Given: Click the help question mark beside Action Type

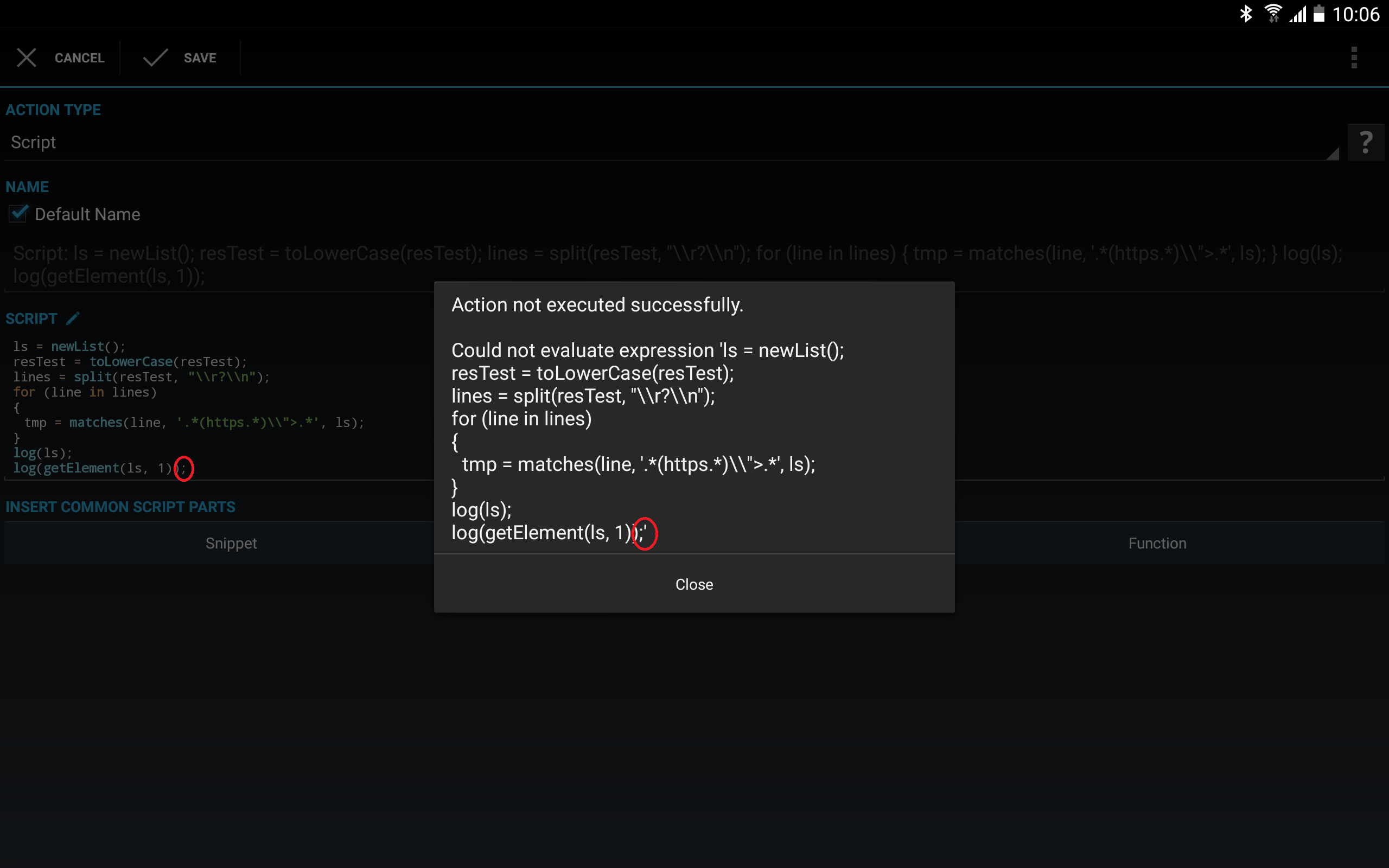Looking at the screenshot, I should 1366,142.
